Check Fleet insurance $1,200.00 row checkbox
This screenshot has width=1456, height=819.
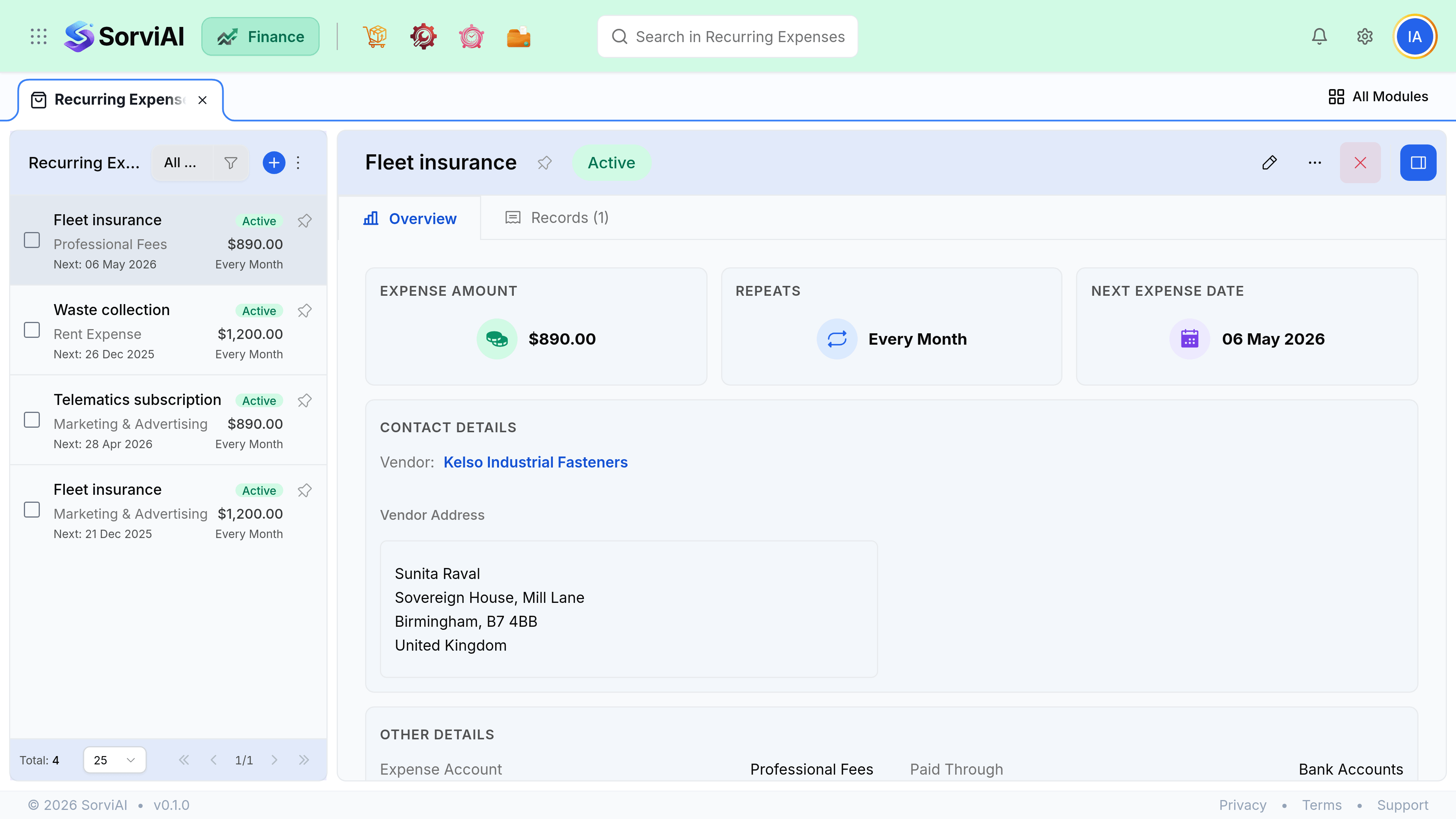point(32,510)
